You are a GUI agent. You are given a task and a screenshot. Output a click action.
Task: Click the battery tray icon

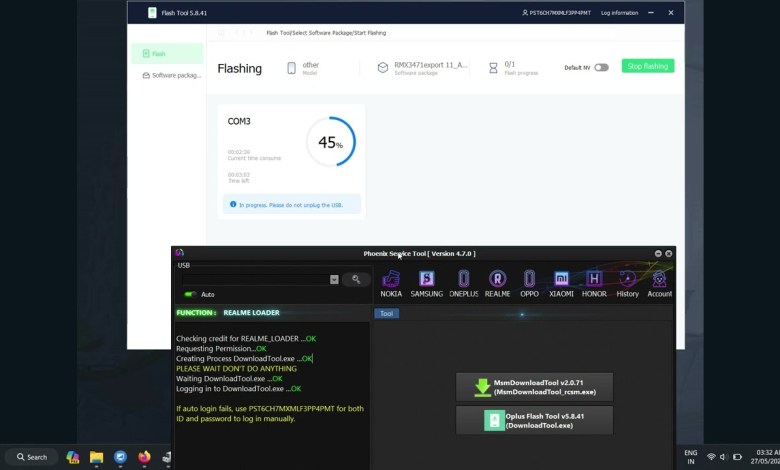[x=737, y=457]
